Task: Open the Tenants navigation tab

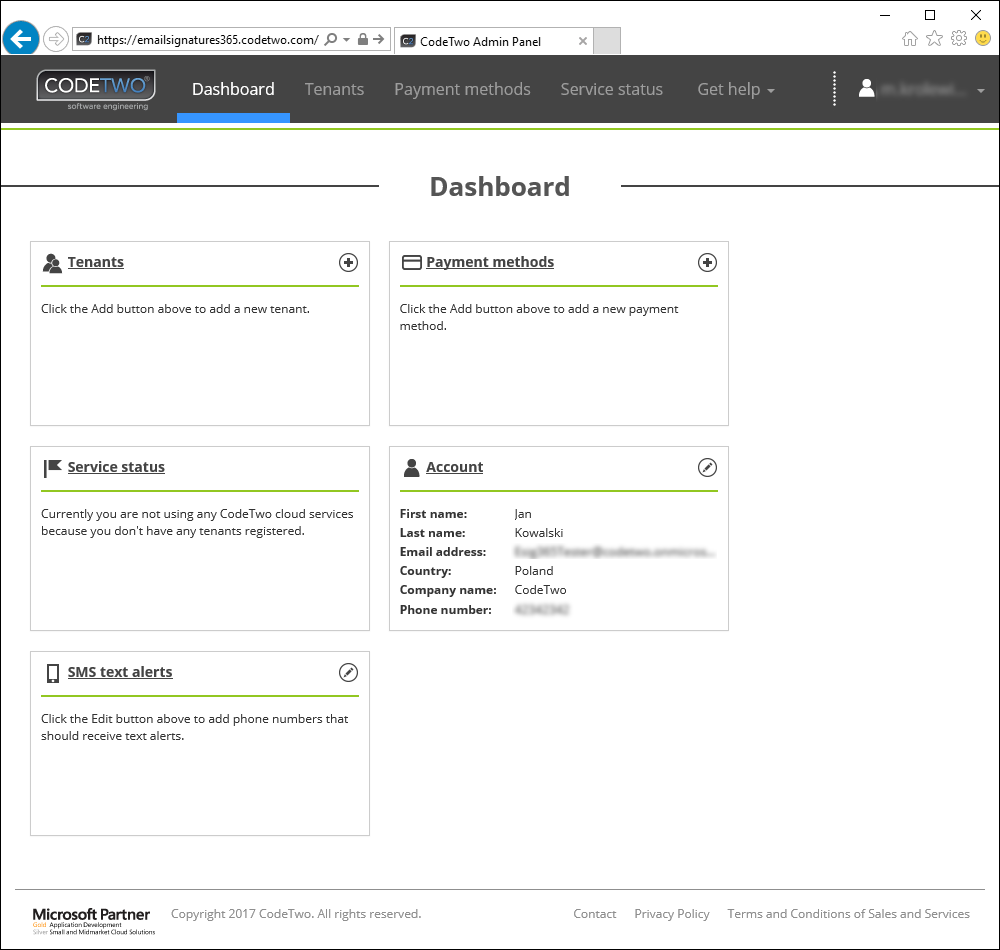Action: click(x=334, y=89)
